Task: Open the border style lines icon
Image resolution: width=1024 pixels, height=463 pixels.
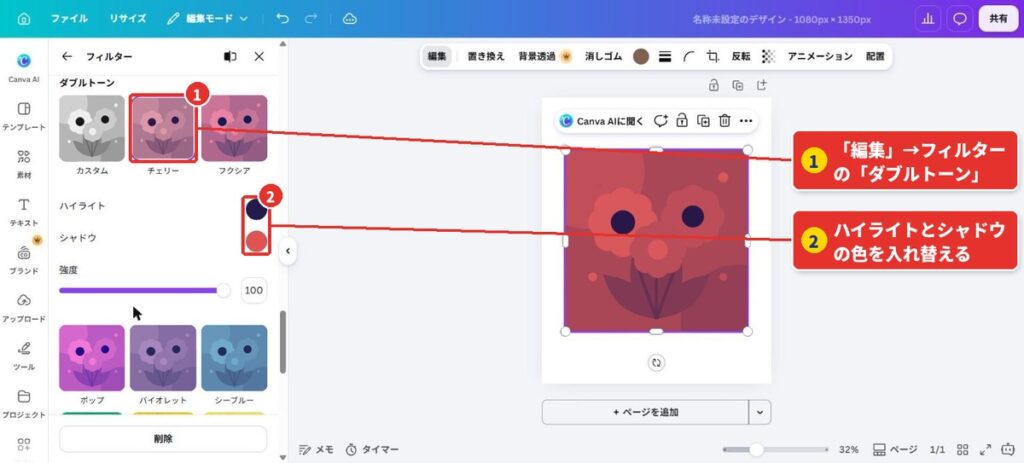Action: [665, 57]
